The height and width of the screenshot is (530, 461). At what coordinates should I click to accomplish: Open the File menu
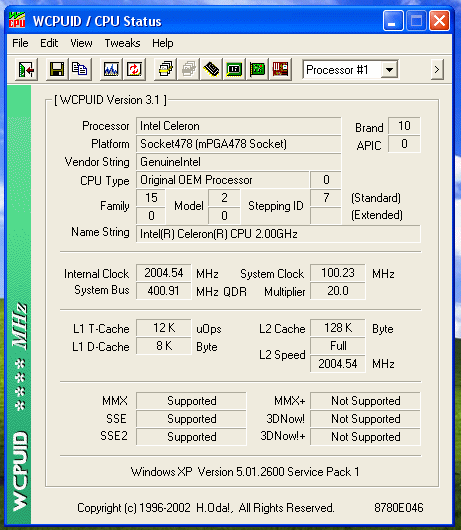[x=20, y=43]
